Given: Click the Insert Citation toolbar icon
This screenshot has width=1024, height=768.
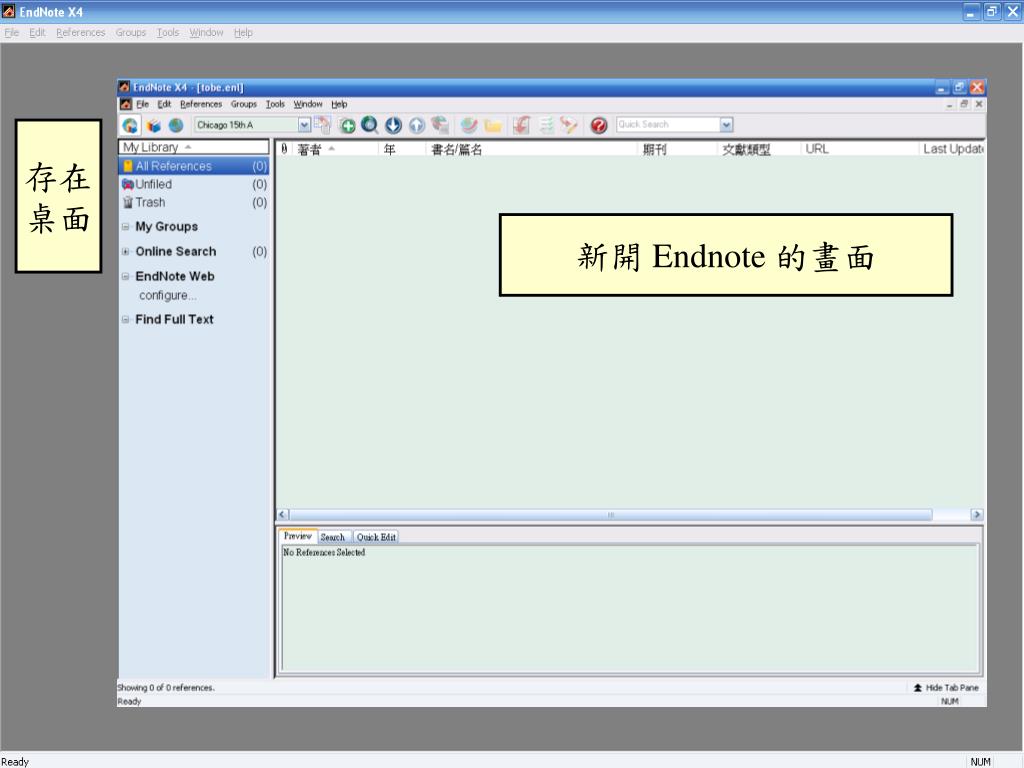Looking at the screenshot, I should click(521, 125).
